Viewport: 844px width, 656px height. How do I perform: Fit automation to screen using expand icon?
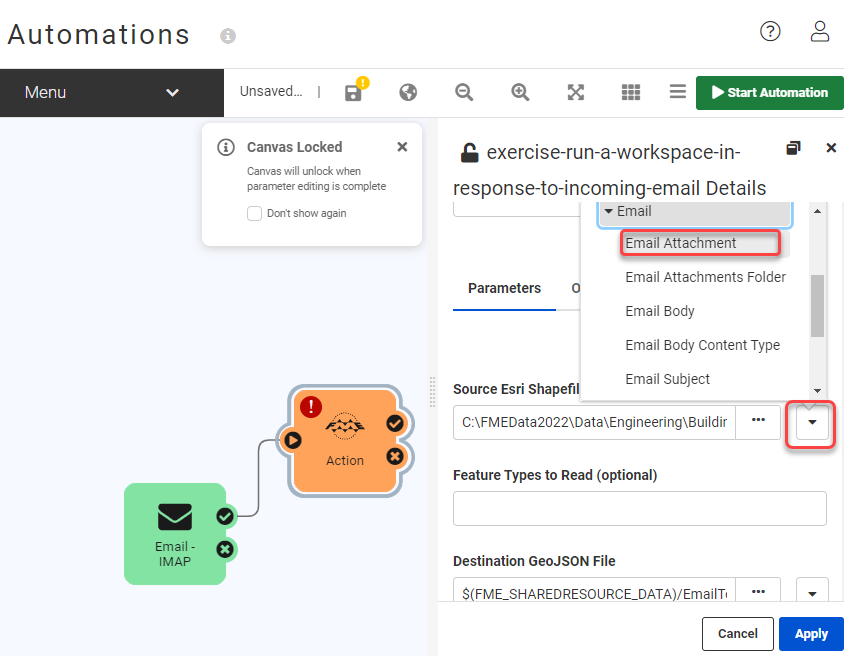(x=575, y=92)
